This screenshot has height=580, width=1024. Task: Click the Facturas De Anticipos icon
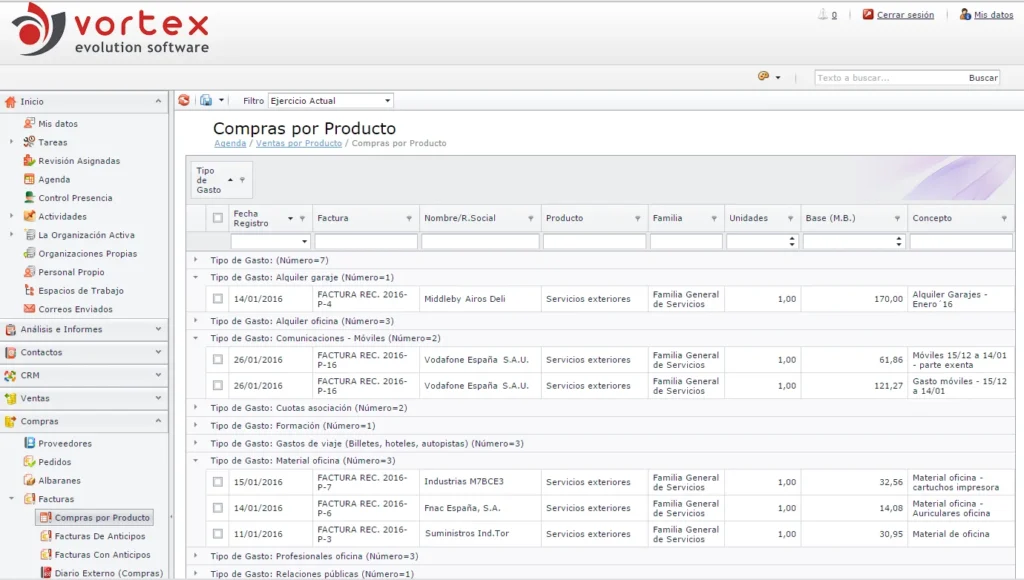pos(46,536)
